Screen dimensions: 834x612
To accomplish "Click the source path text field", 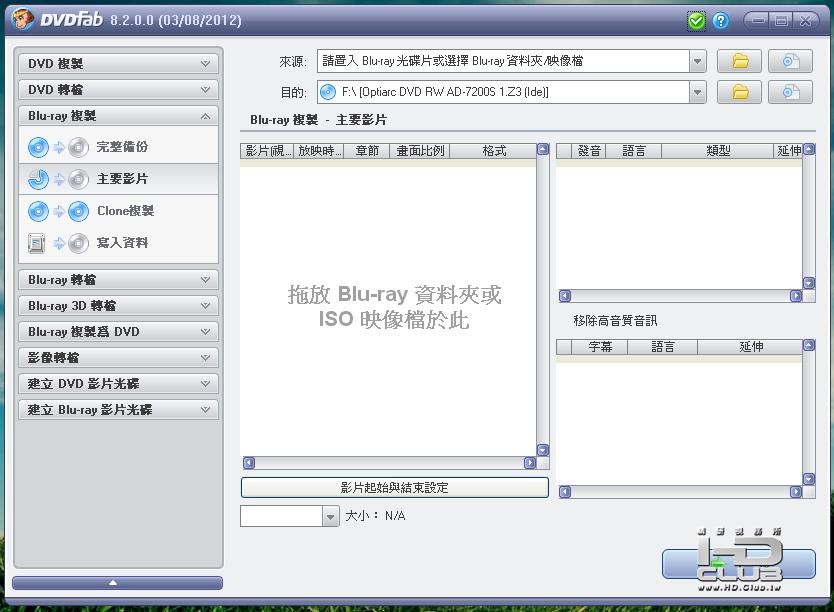I will point(503,61).
